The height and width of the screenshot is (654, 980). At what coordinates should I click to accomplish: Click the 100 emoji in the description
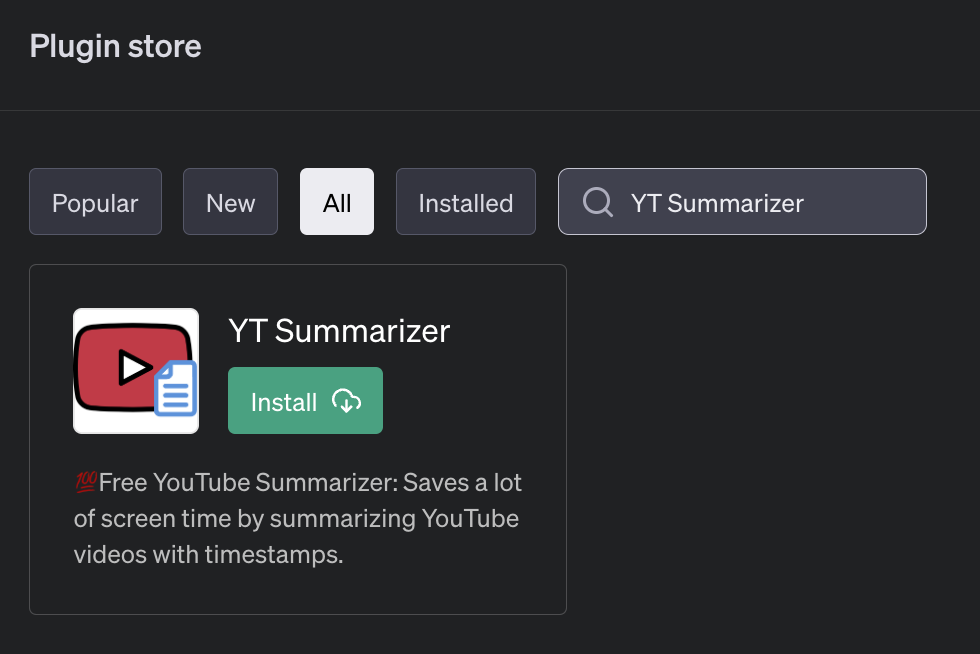click(86, 482)
